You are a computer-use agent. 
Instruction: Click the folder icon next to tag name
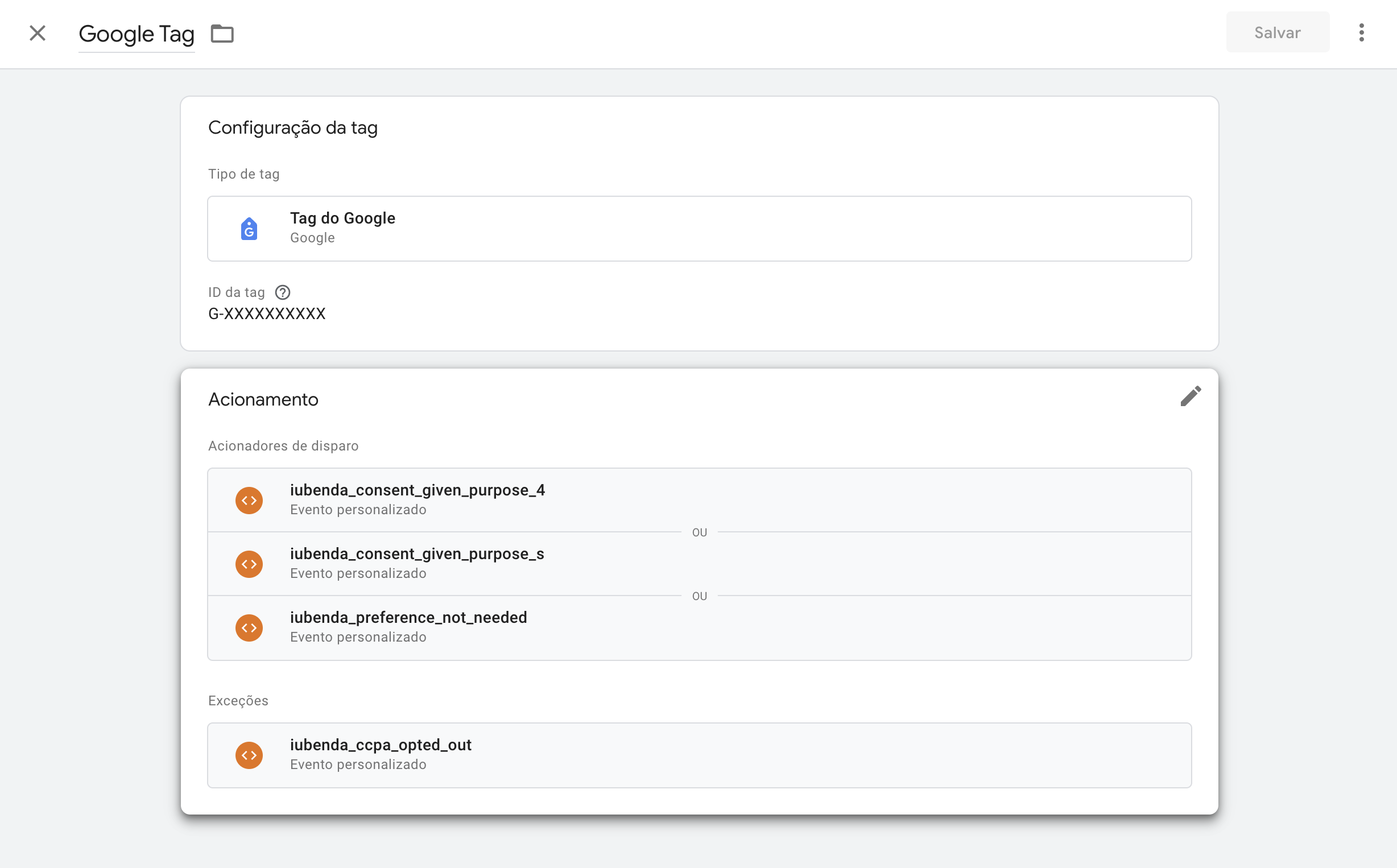click(223, 34)
